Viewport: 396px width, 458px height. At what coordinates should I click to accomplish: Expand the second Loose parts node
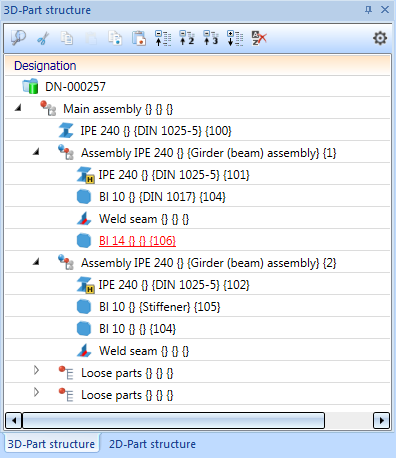pyautogui.click(x=36, y=392)
